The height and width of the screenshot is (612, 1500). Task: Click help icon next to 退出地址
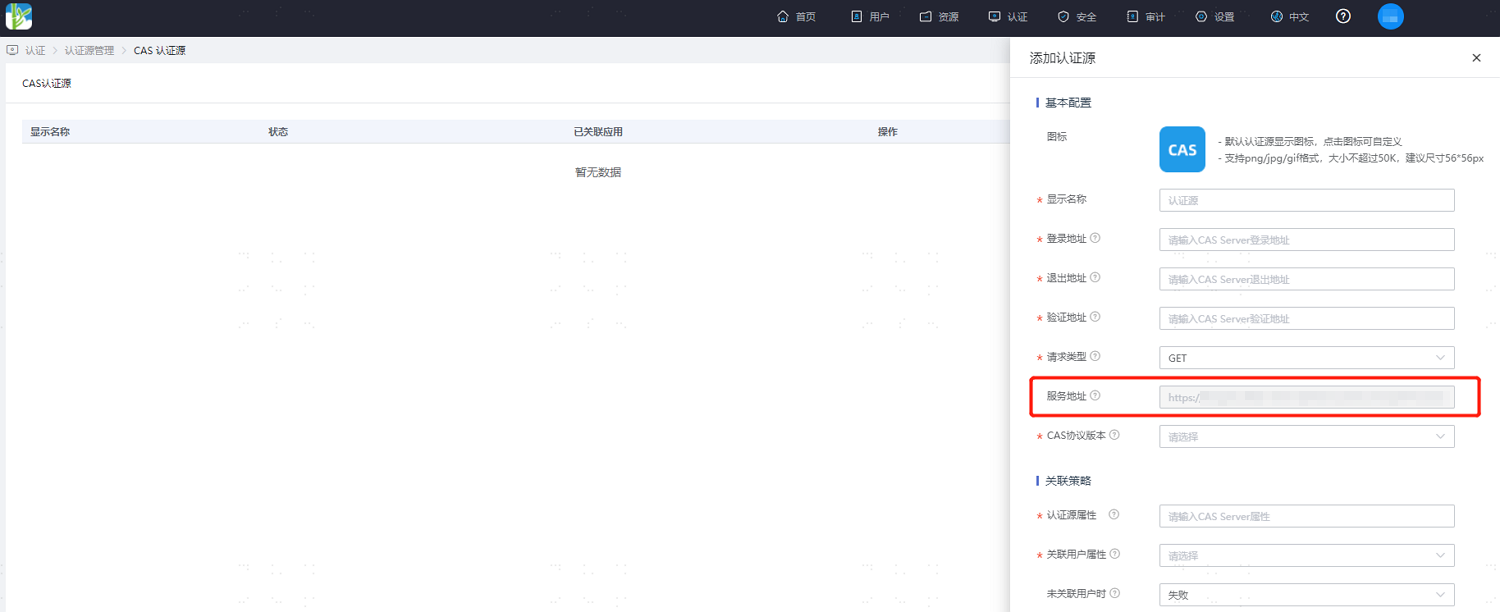1095,278
